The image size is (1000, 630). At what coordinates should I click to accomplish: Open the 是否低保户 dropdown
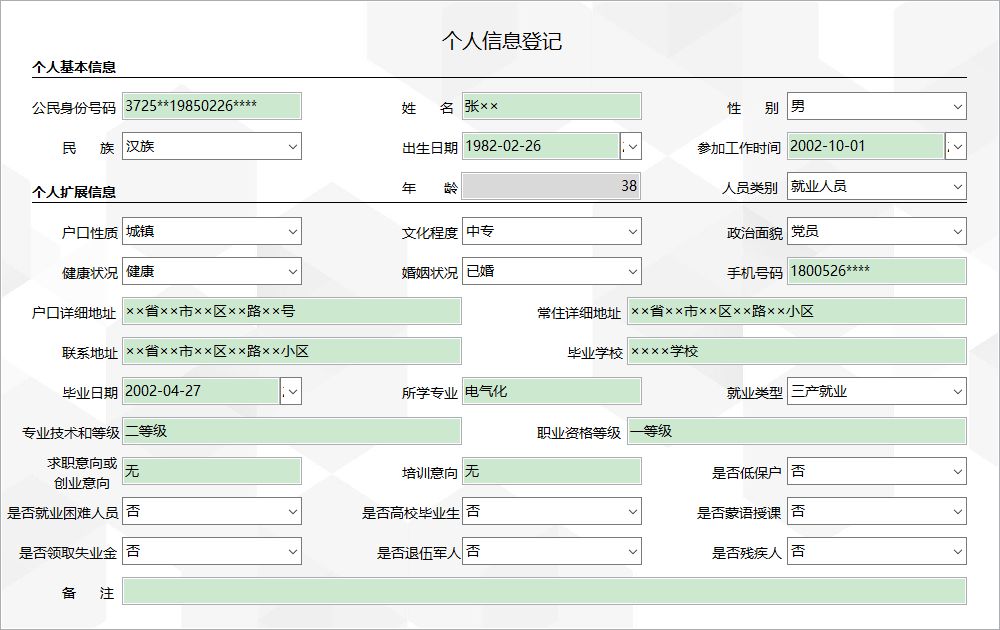coord(876,471)
